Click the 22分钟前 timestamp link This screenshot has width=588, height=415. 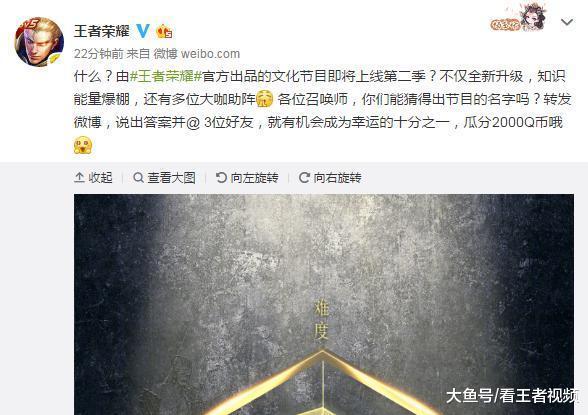(98, 54)
